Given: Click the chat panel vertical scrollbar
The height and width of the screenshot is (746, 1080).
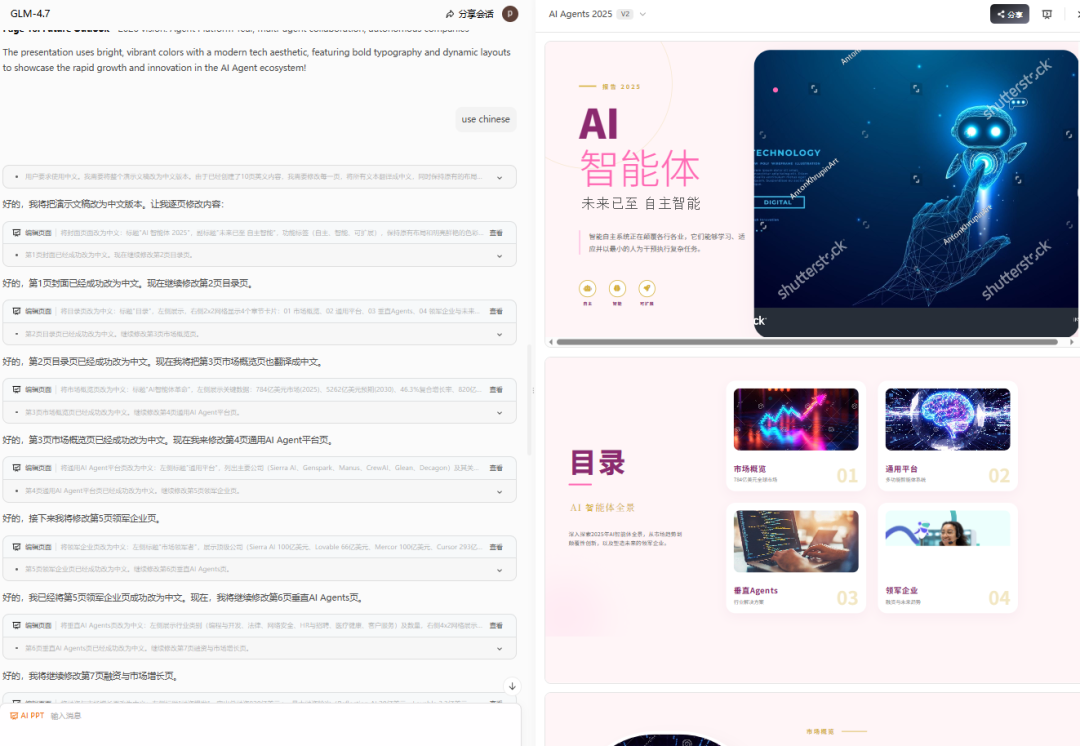Looking at the screenshot, I should (x=529, y=400).
